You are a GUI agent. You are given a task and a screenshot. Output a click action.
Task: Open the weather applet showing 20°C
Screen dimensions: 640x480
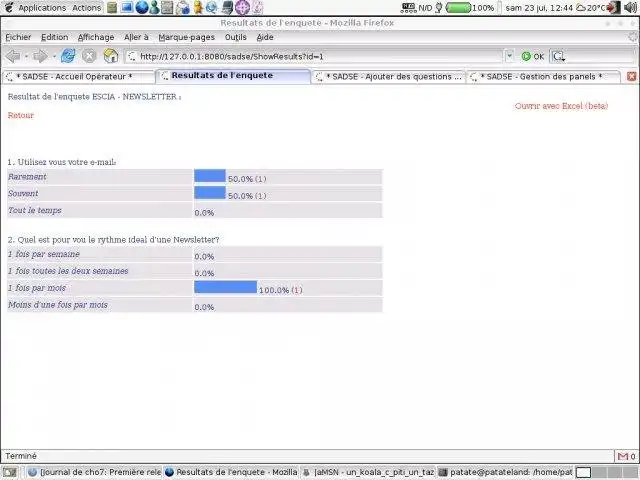point(591,7)
